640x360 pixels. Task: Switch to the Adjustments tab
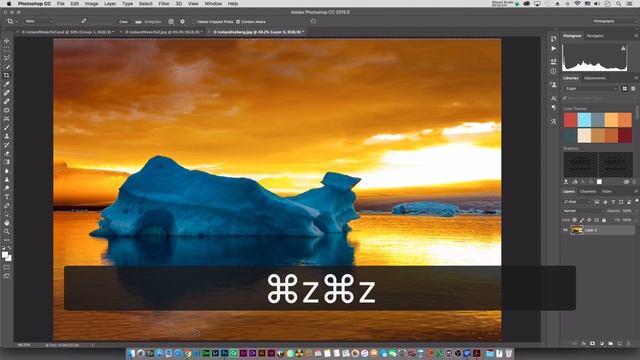click(x=595, y=78)
